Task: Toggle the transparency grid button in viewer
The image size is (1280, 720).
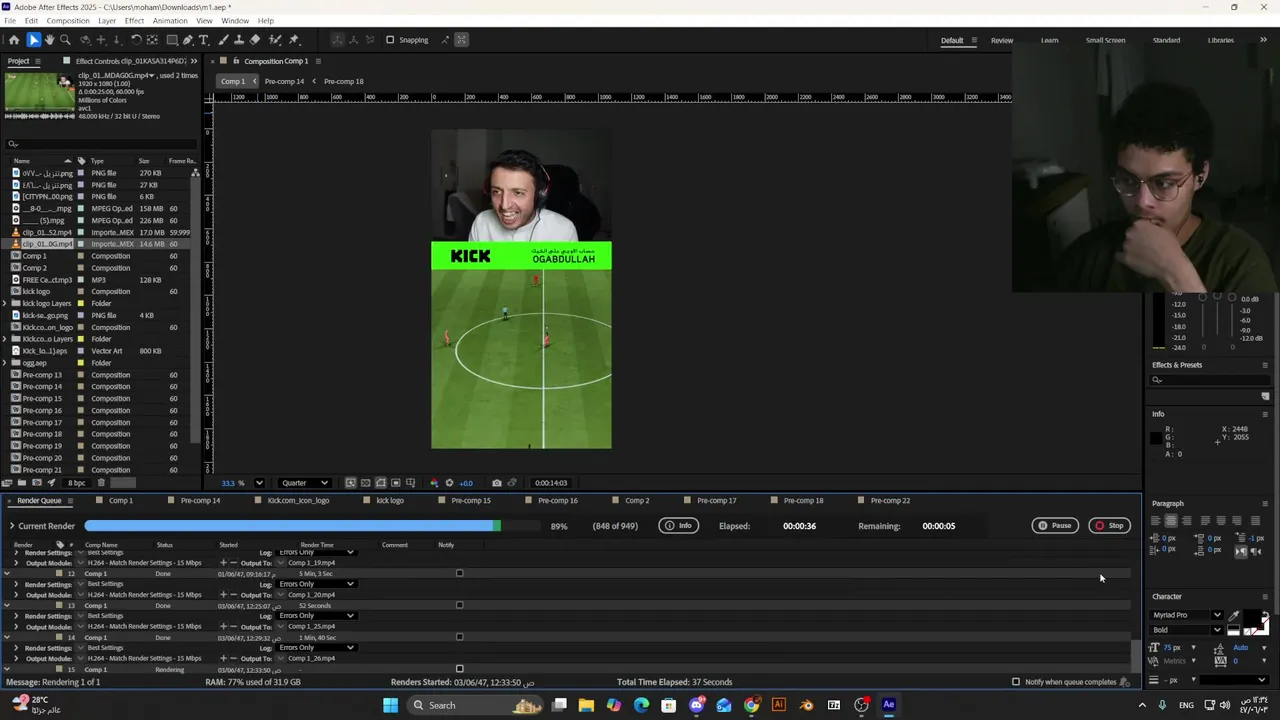Action: click(x=365, y=483)
